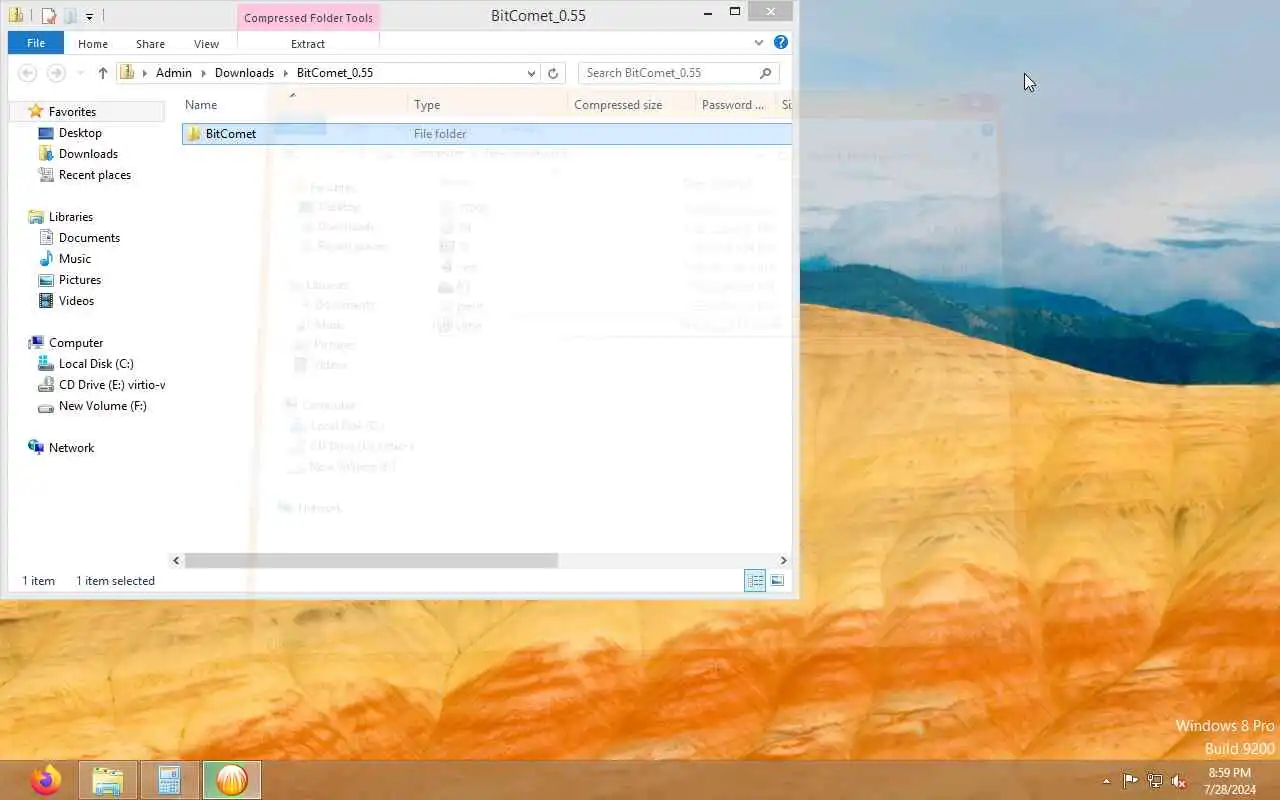Go back with the Back arrow

(28, 73)
